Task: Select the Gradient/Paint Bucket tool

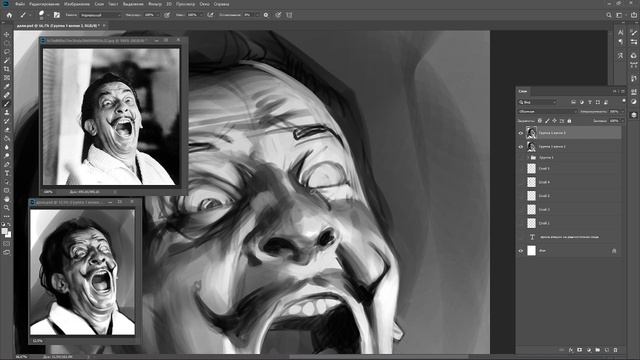Action: [x=7, y=138]
